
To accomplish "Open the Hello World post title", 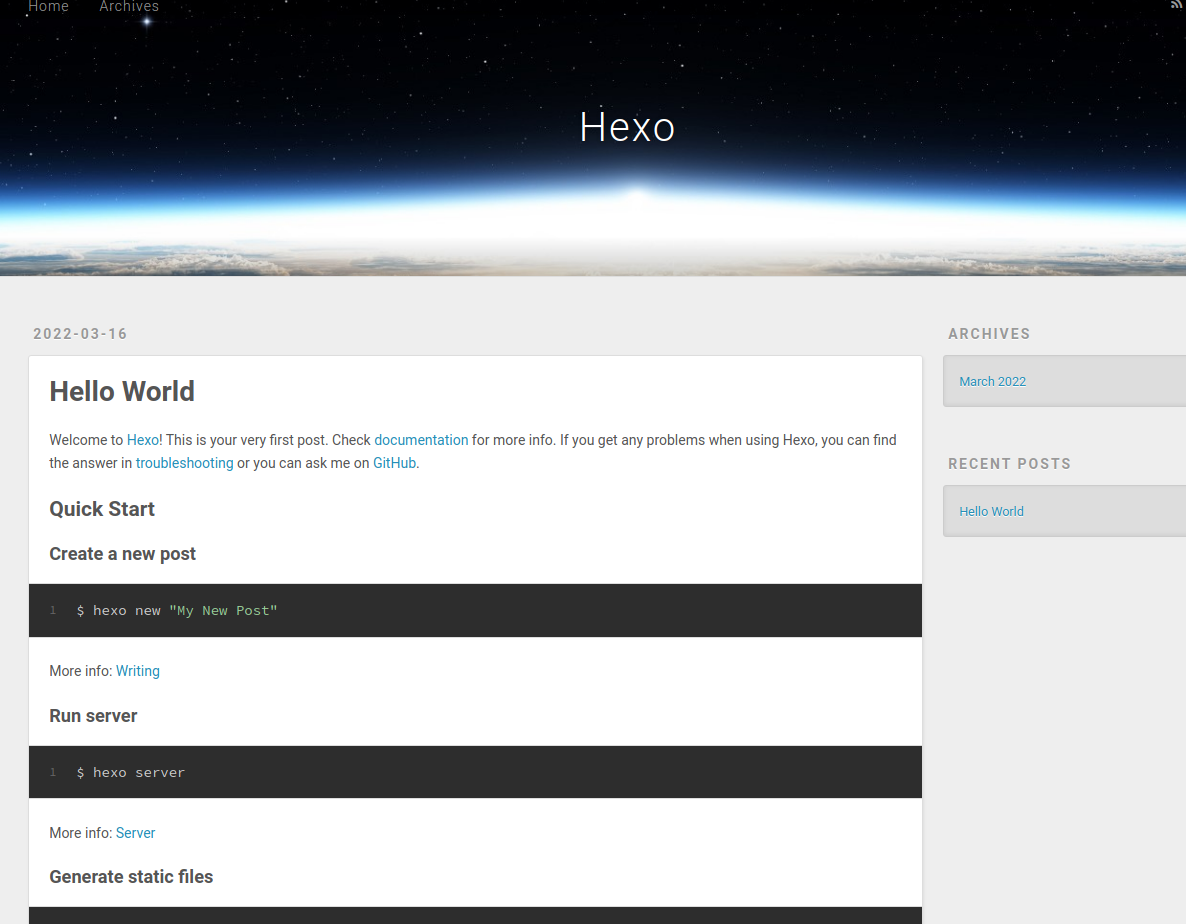I will tap(122, 392).
